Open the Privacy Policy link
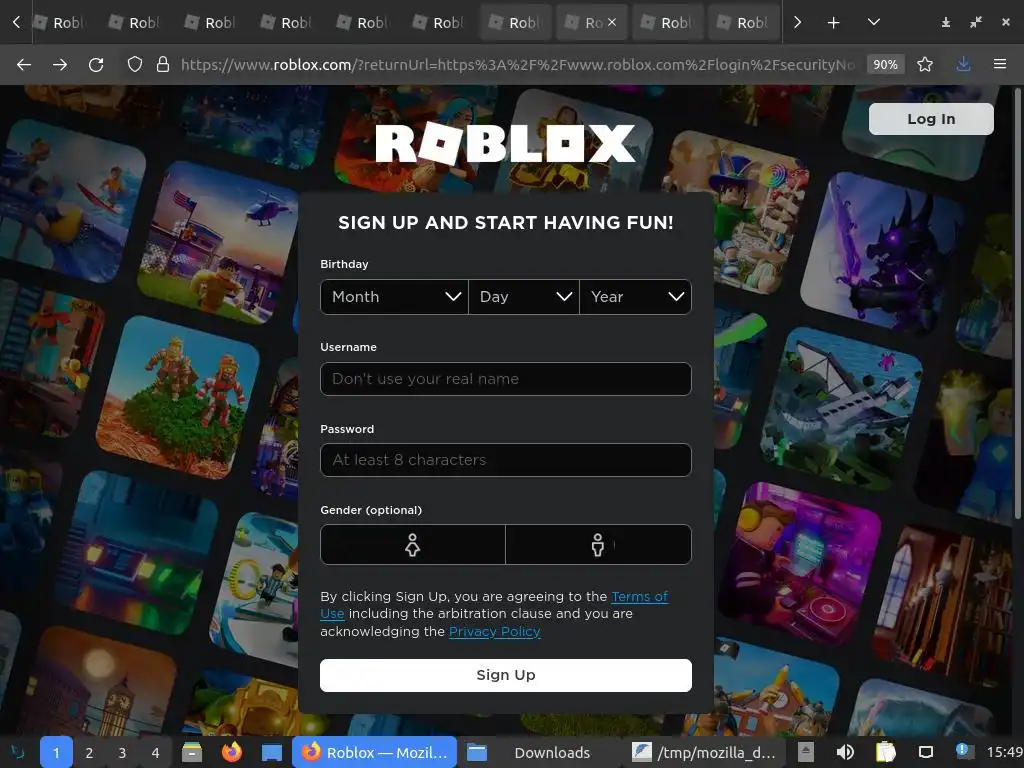Image resolution: width=1024 pixels, height=768 pixels. click(x=494, y=632)
